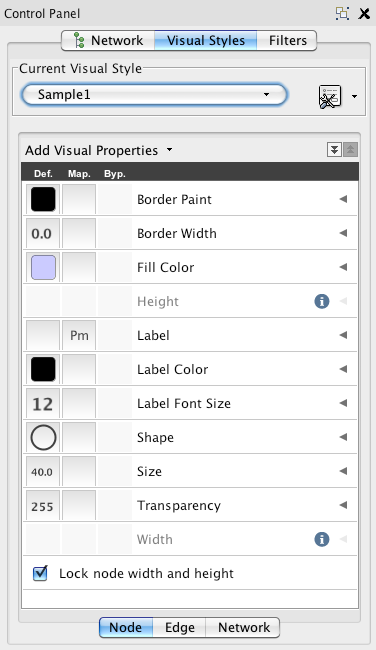Click the Fill Color default swatch
Viewport: 376px width, 650px height.
point(43,267)
